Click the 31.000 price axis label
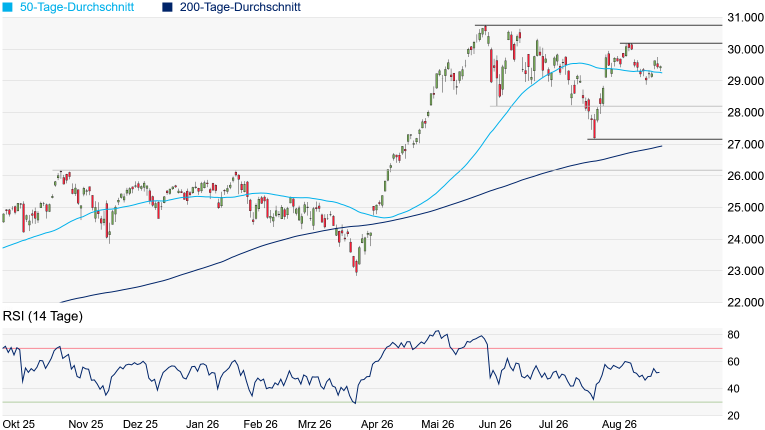Viewport: 765px width, 430px height. point(745,18)
